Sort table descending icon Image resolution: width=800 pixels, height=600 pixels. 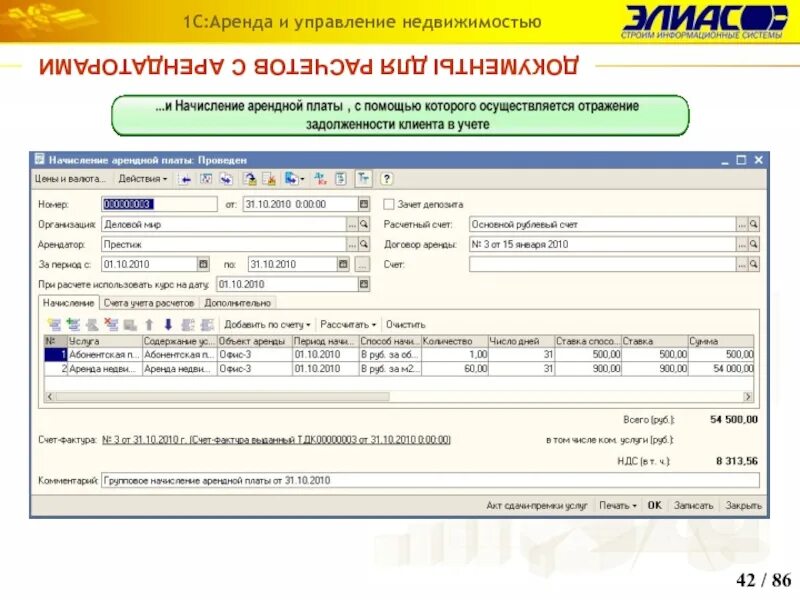pos(207,324)
